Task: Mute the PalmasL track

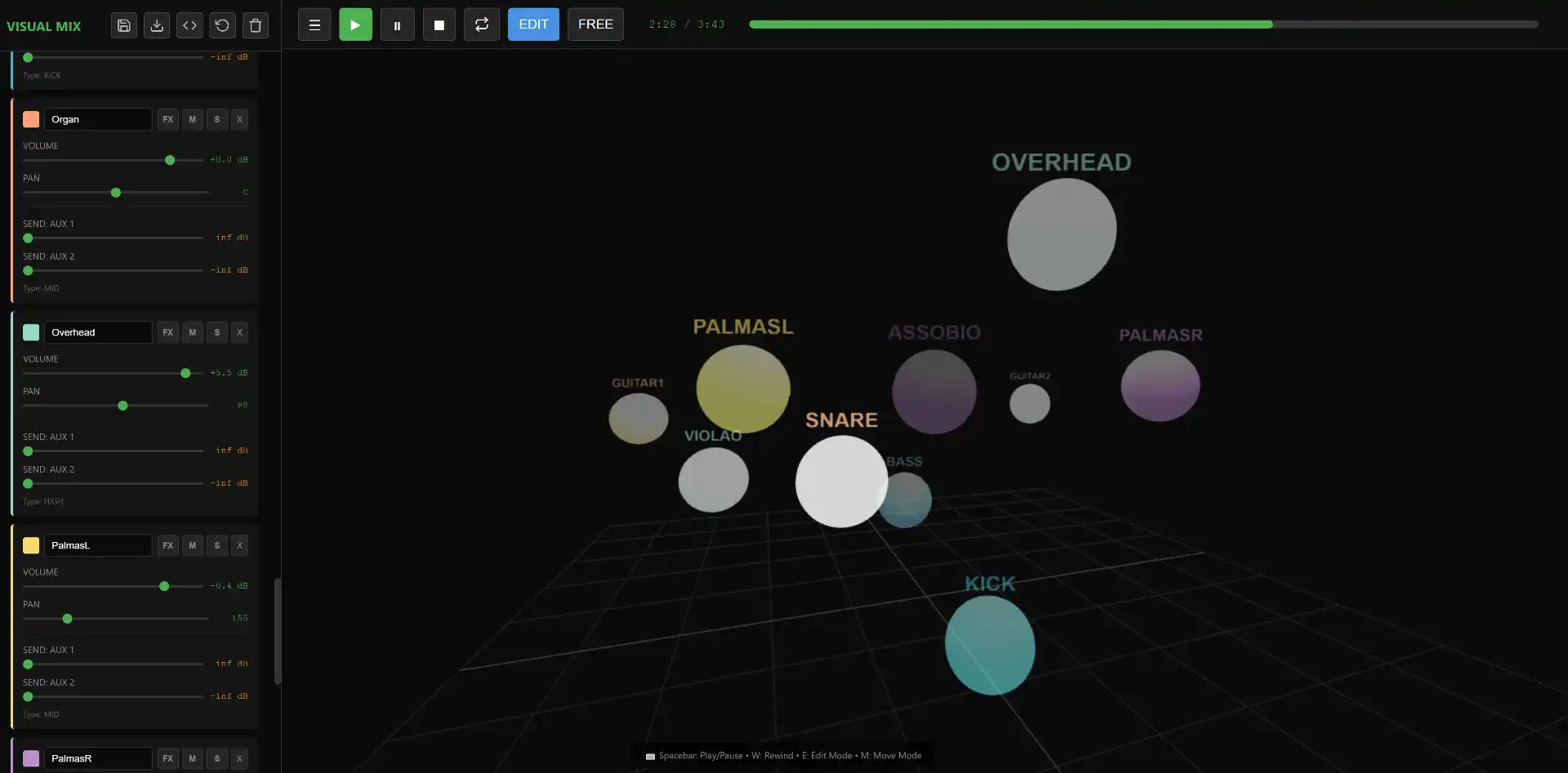Action: [x=192, y=545]
